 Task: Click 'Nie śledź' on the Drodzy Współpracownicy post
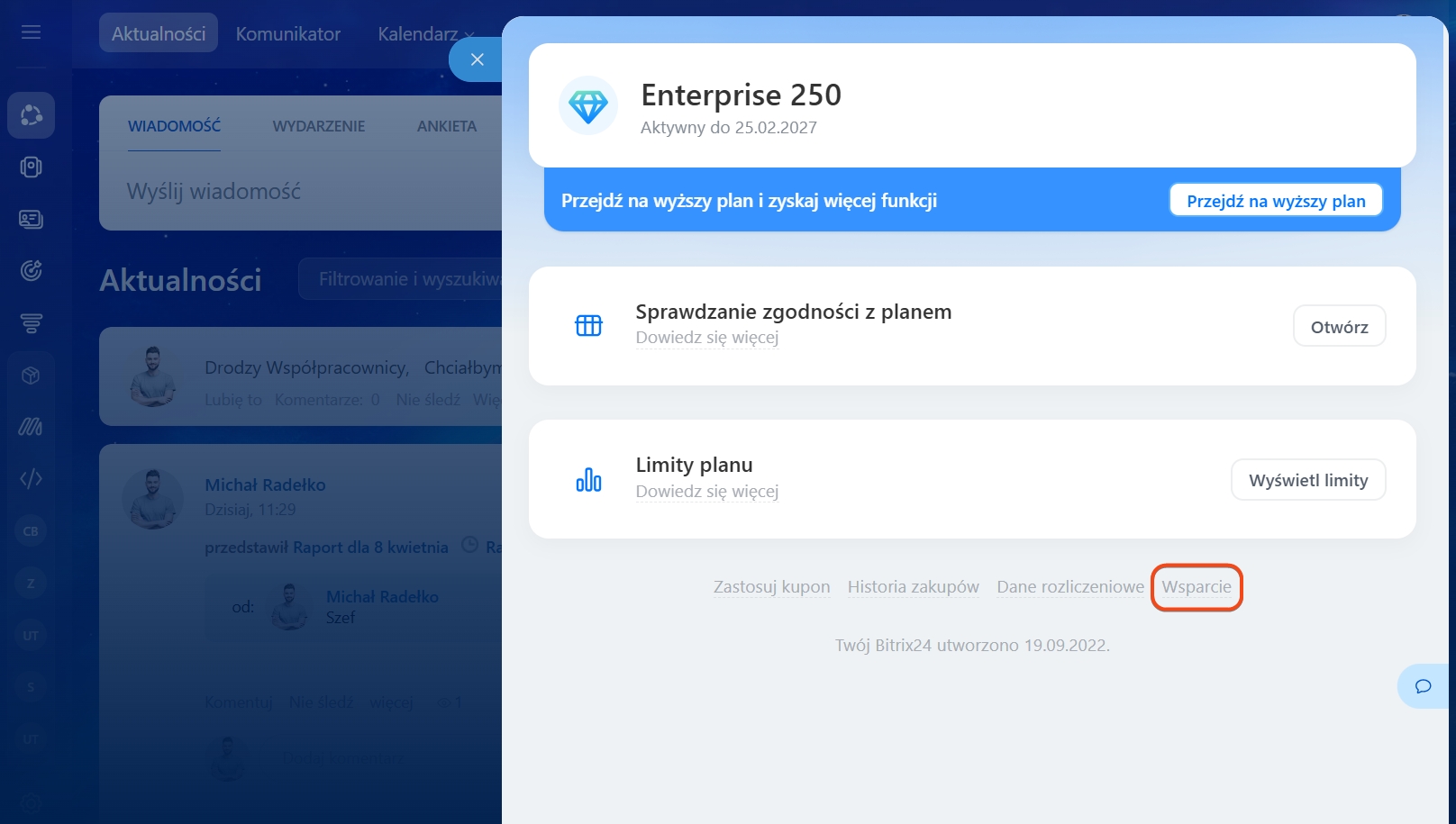(428, 400)
